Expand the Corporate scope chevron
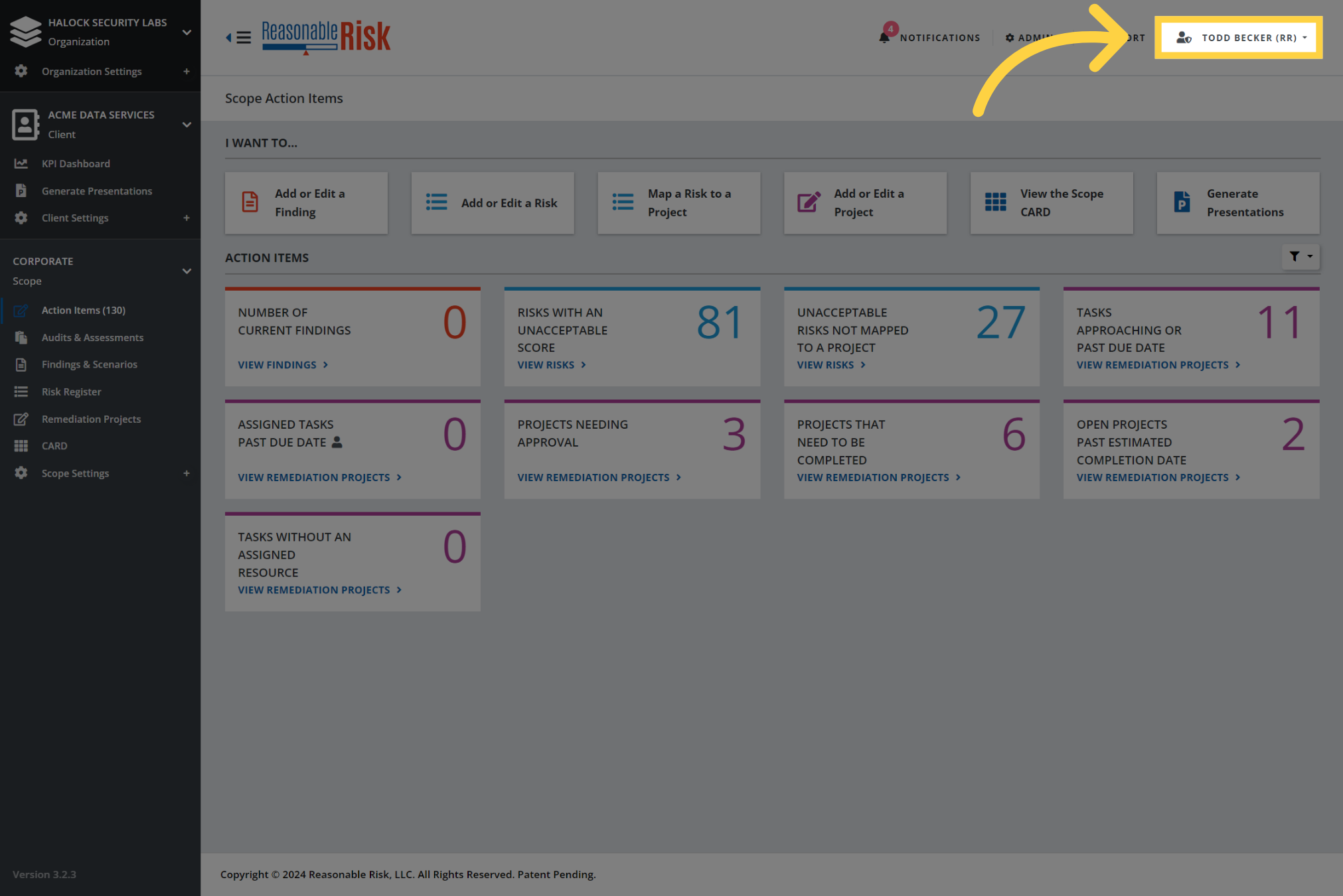The height and width of the screenshot is (896, 1343). pos(187,271)
